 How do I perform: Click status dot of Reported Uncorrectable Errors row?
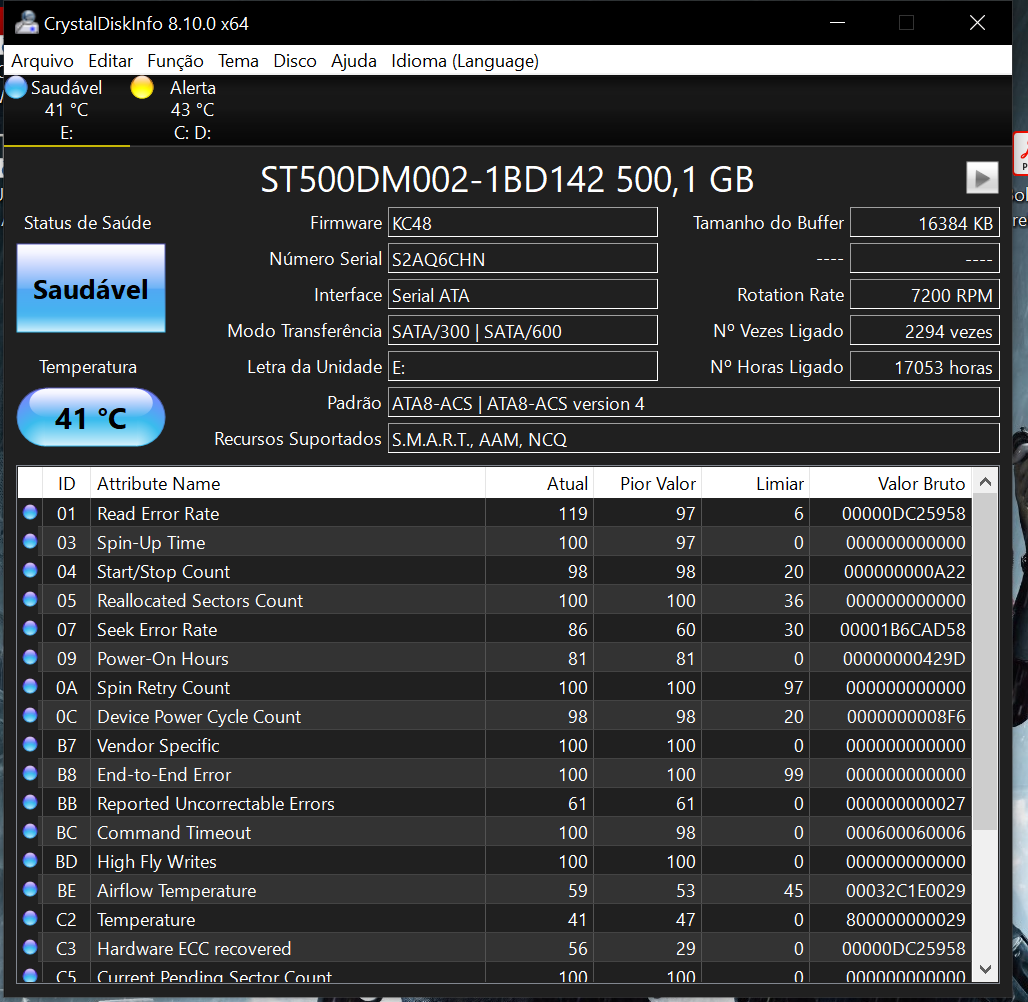pos(30,802)
